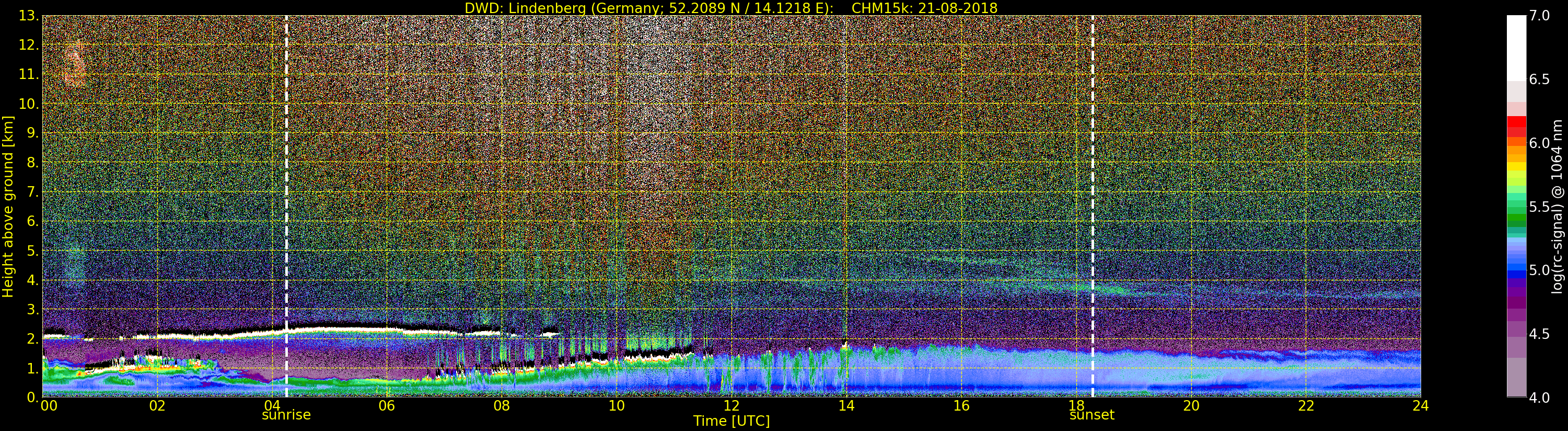This screenshot has width=1568, height=431.
Task: Click the '02' time axis tick label
Action: [157, 406]
